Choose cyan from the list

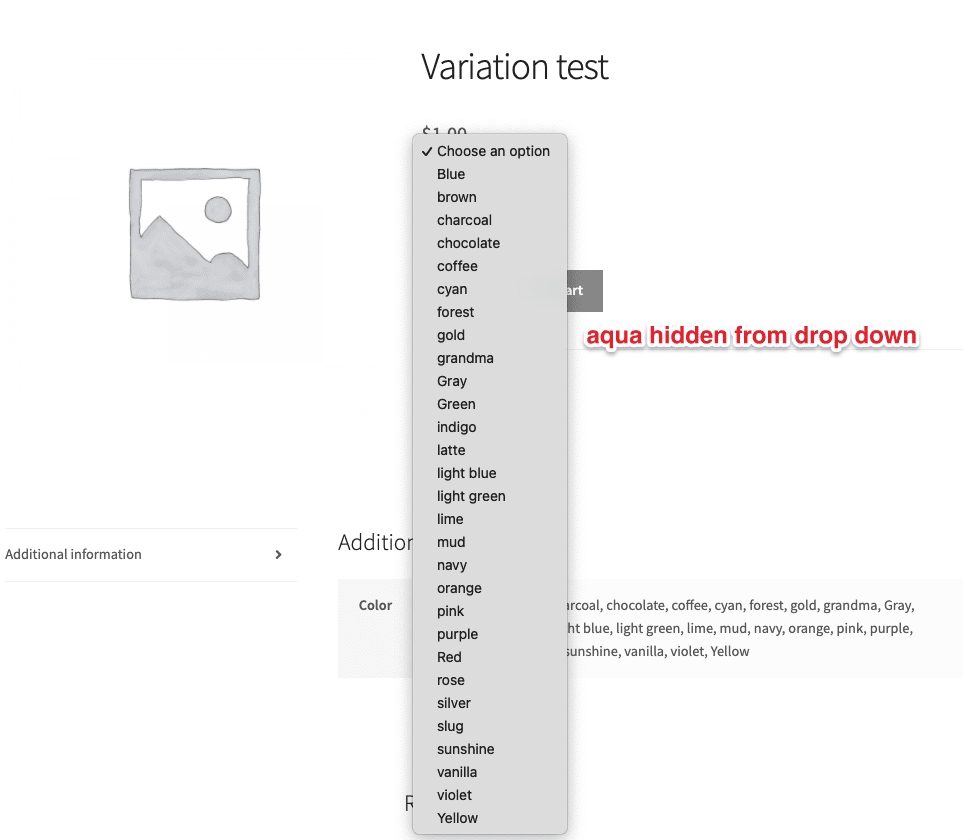(x=451, y=289)
